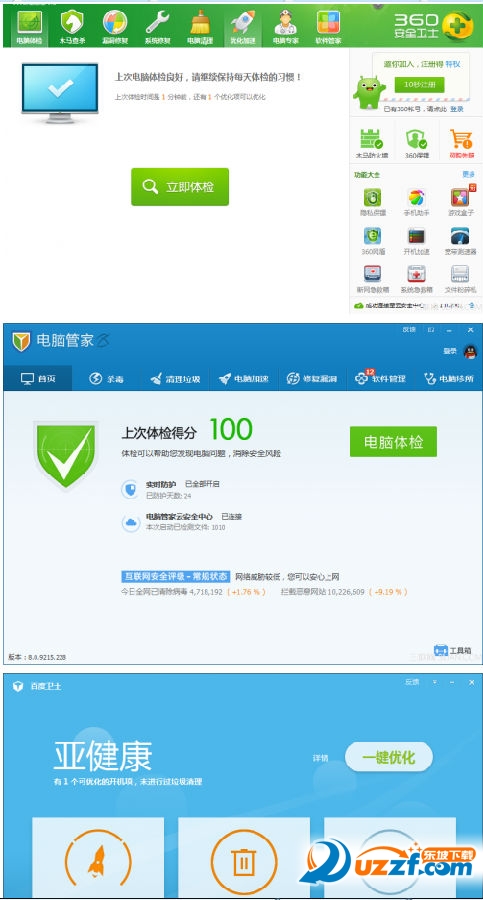
Task: Click 反馈 in 百度卫士 title bar
Action: [x=412, y=682]
